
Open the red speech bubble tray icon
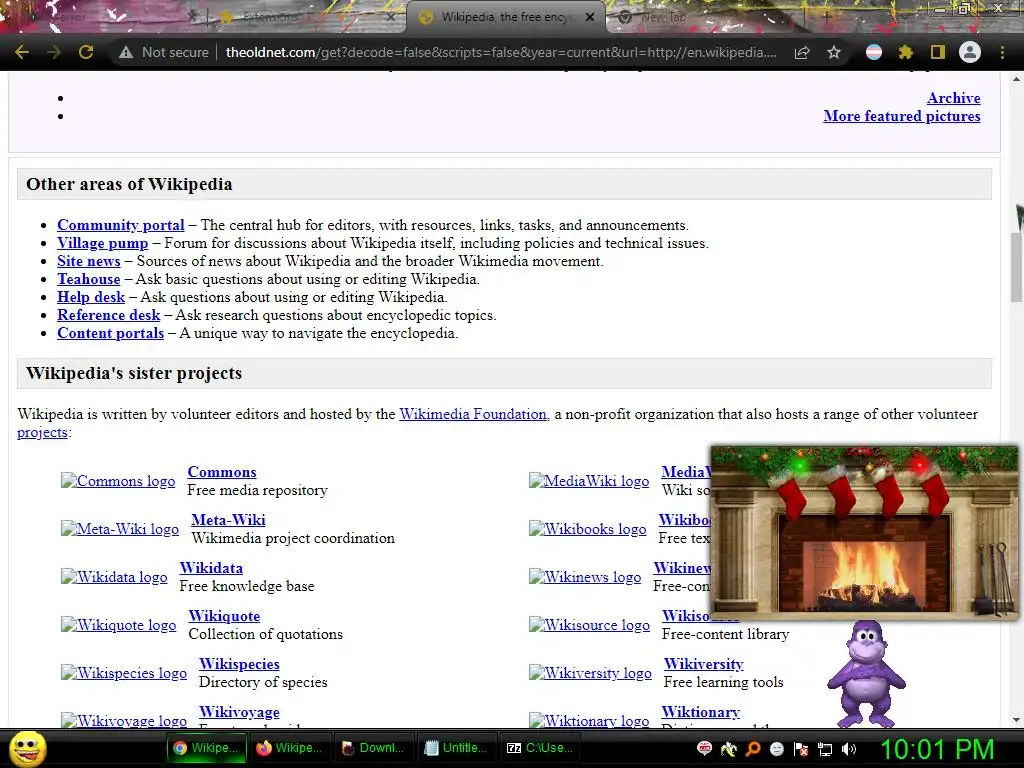(704, 748)
